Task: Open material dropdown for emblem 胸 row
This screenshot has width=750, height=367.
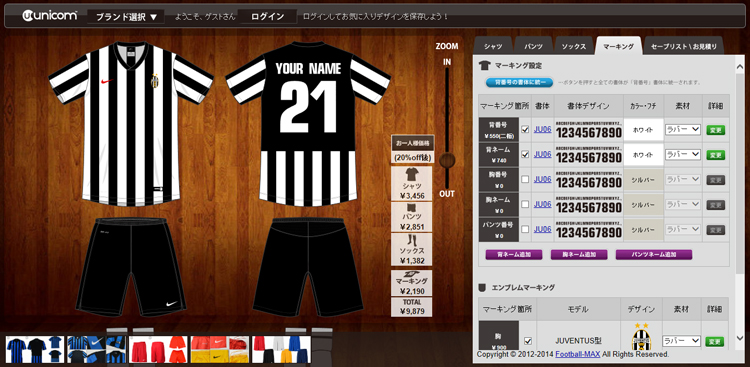Action: [x=681, y=341]
